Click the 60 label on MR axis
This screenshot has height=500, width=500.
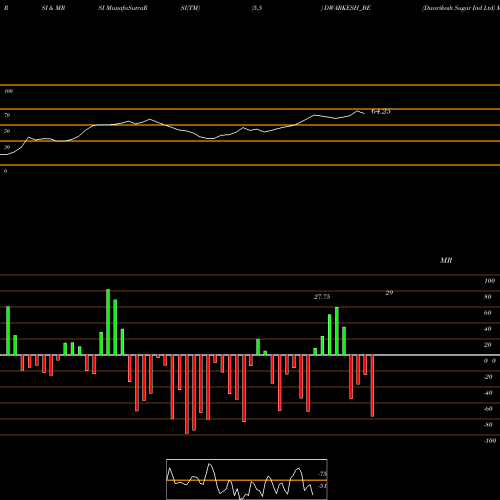[488, 313]
